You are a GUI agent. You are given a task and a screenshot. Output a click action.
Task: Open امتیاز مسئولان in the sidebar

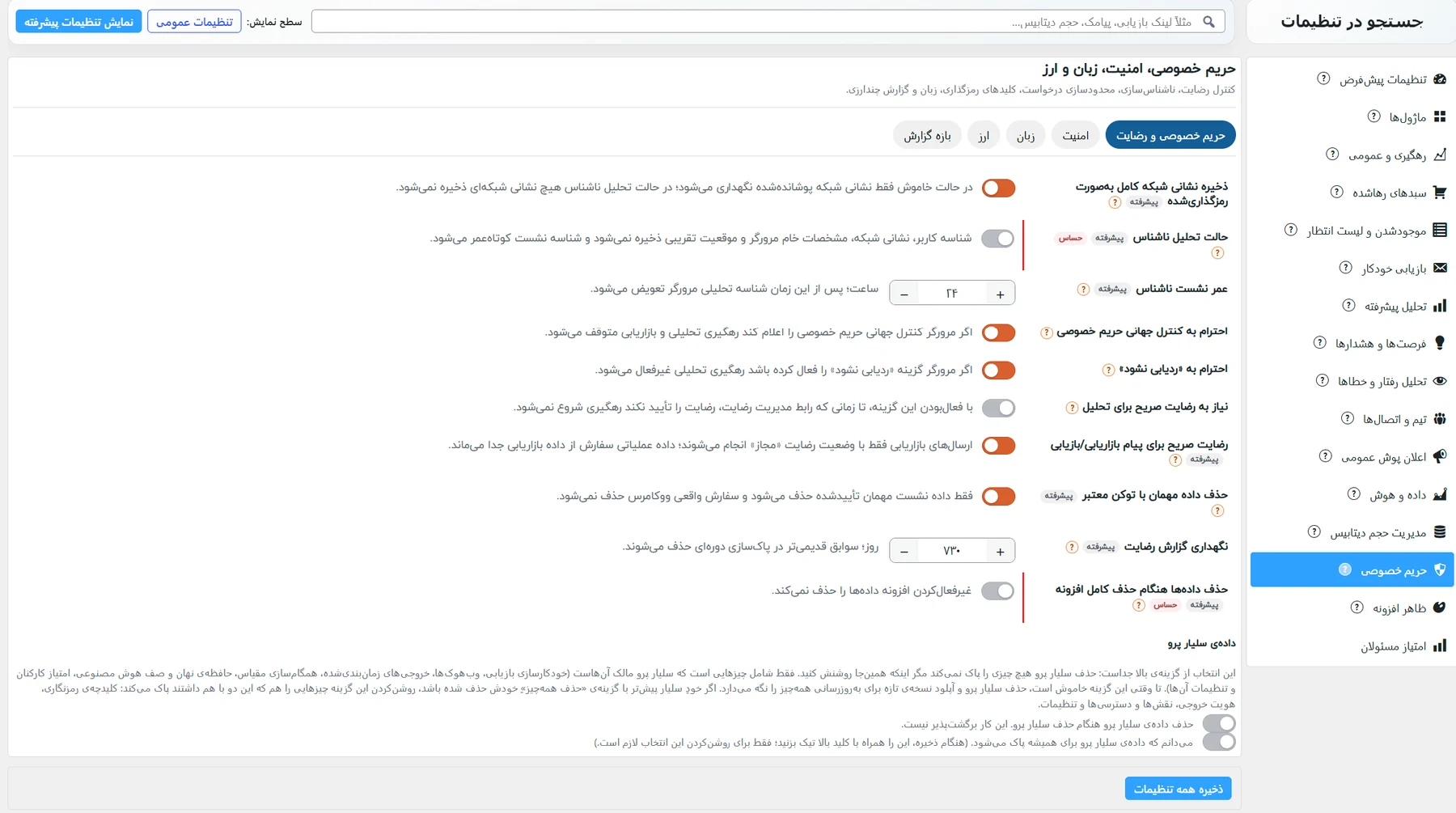click(1352, 646)
